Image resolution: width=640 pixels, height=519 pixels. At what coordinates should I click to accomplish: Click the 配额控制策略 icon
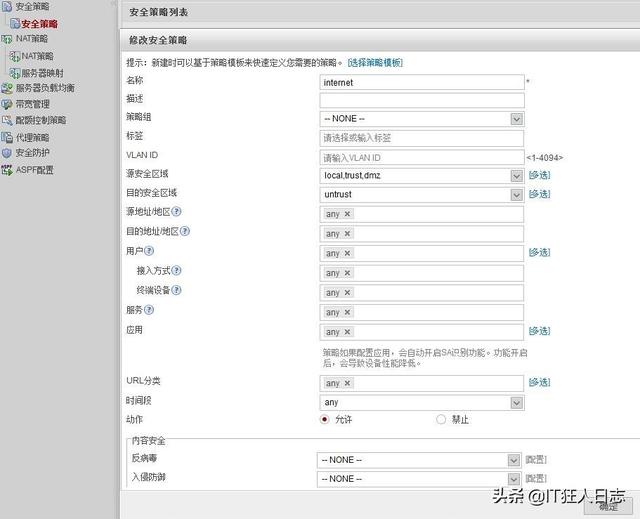tap(7, 120)
